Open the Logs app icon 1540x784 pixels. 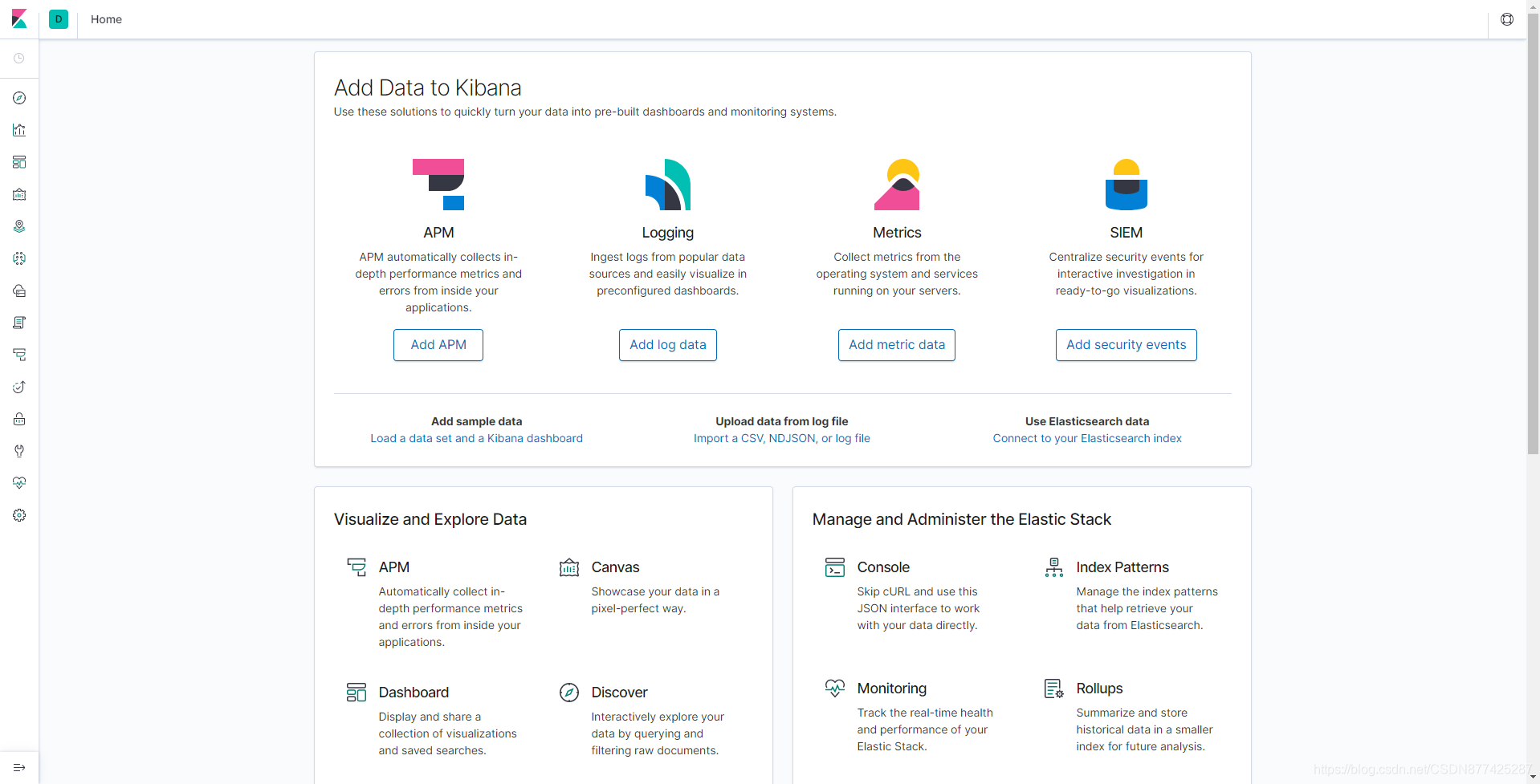click(x=19, y=323)
